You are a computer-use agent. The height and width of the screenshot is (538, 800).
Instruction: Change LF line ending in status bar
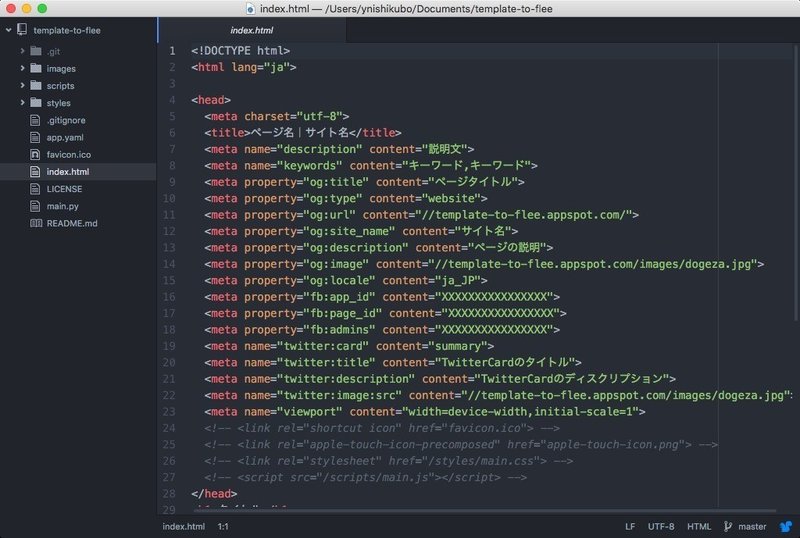[x=630, y=526]
